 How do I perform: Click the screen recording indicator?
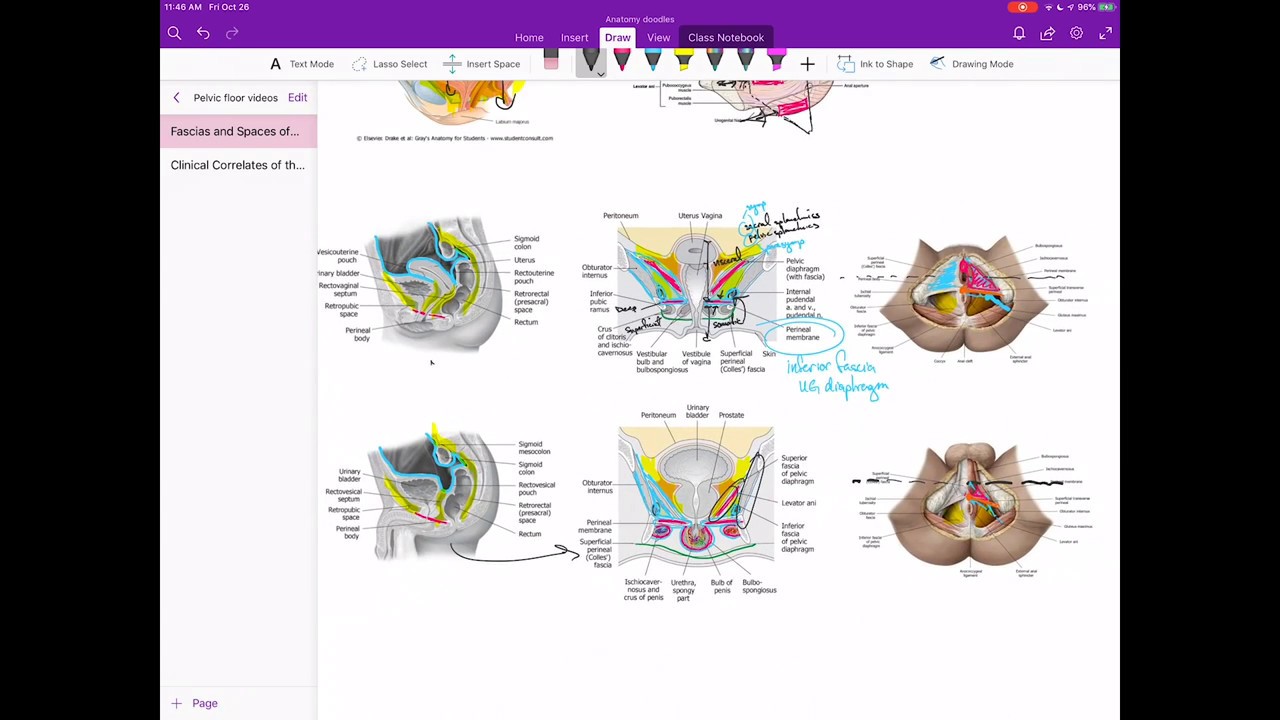tap(1022, 7)
